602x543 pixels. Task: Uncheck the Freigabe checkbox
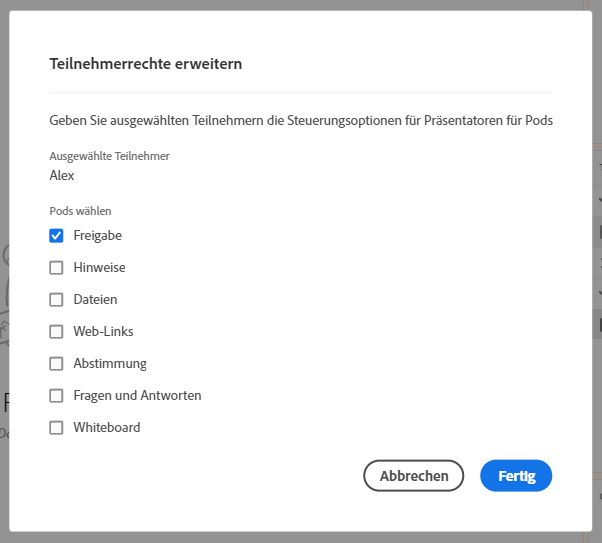pos(57,236)
